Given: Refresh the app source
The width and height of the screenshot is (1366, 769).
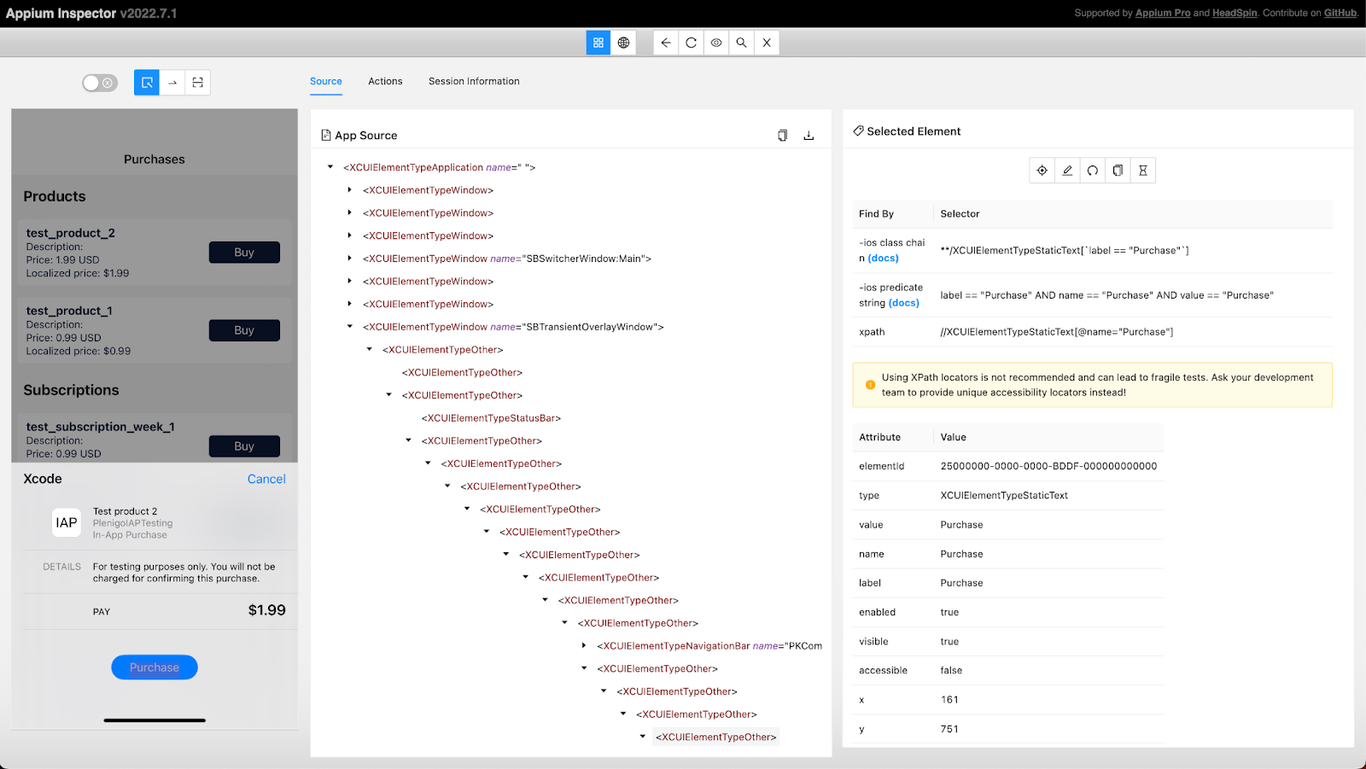Looking at the screenshot, I should click(x=689, y=42).
